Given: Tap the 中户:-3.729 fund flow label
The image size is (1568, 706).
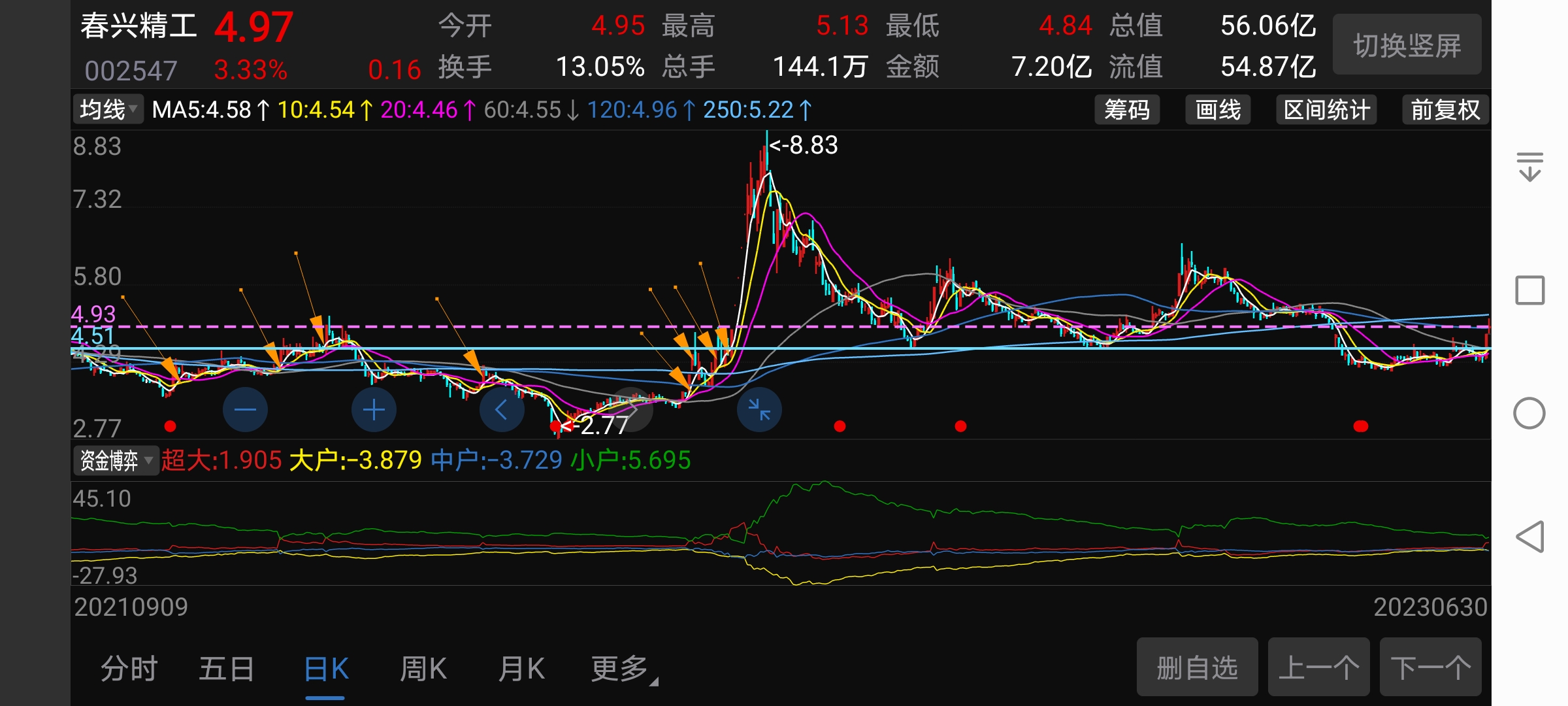Looking at the screenshot, I should coord(497,460).
